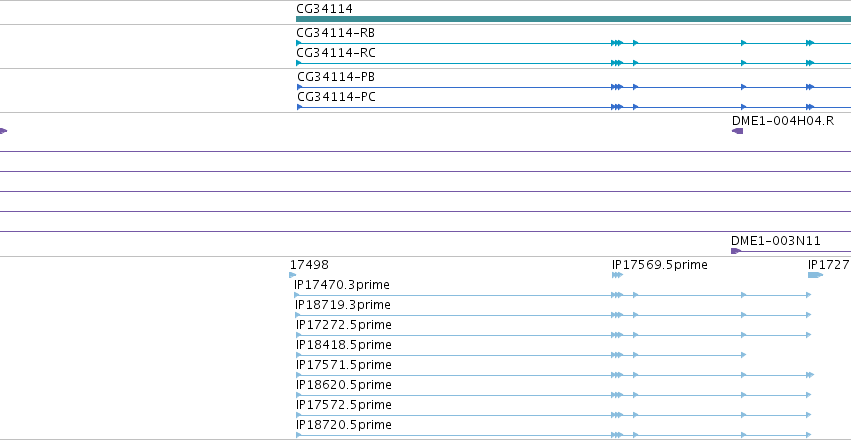Select the IP17571.5prime alignment label
The image size is (851, 440).
pyautogui.click(x=344, y=365)
